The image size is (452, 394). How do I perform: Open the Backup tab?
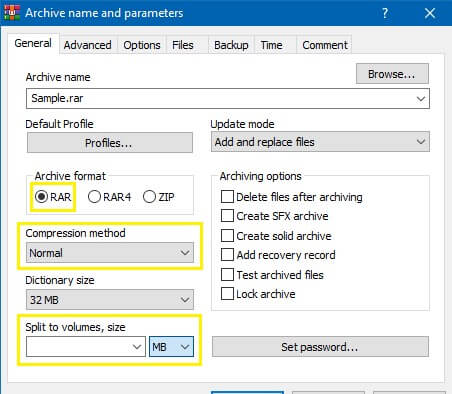click(x=231, y=45)
